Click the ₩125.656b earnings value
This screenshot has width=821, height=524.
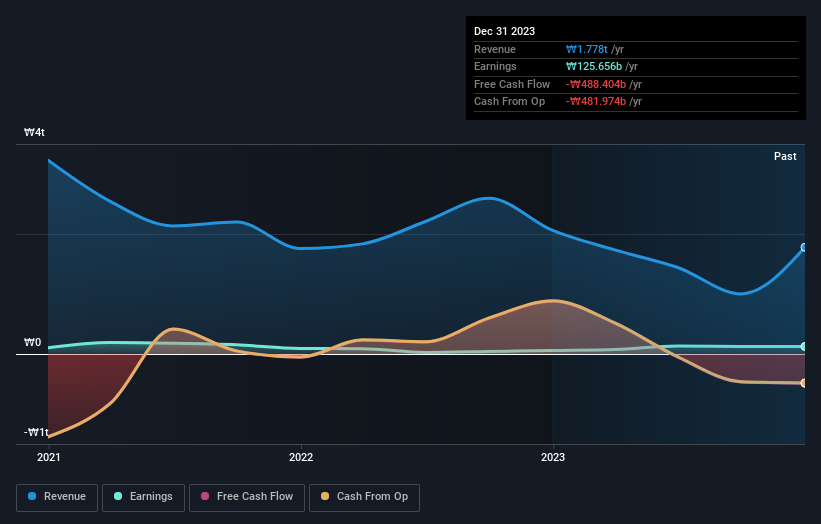[594, 66]
